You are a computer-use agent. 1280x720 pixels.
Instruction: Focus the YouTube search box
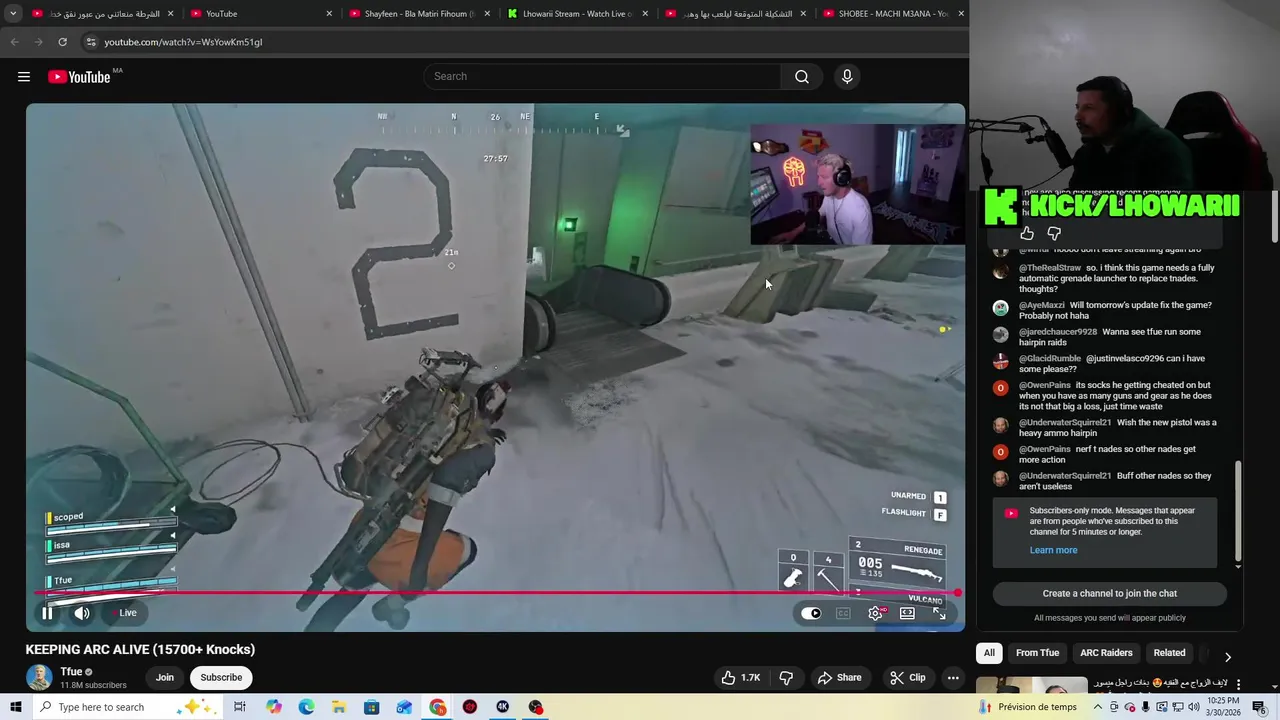coord(603,77)
